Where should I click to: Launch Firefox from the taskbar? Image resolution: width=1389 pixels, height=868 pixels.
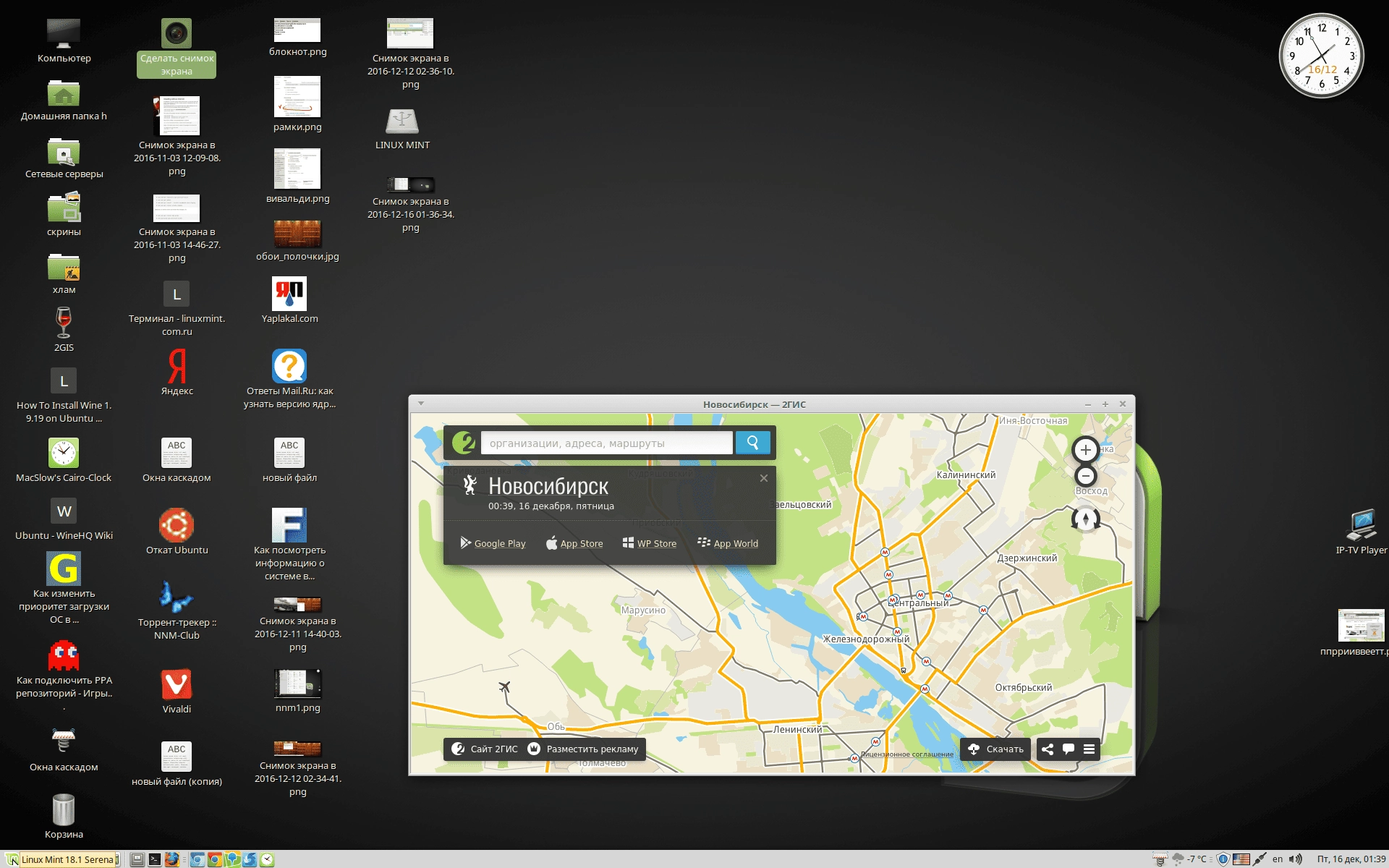[171, 859]
